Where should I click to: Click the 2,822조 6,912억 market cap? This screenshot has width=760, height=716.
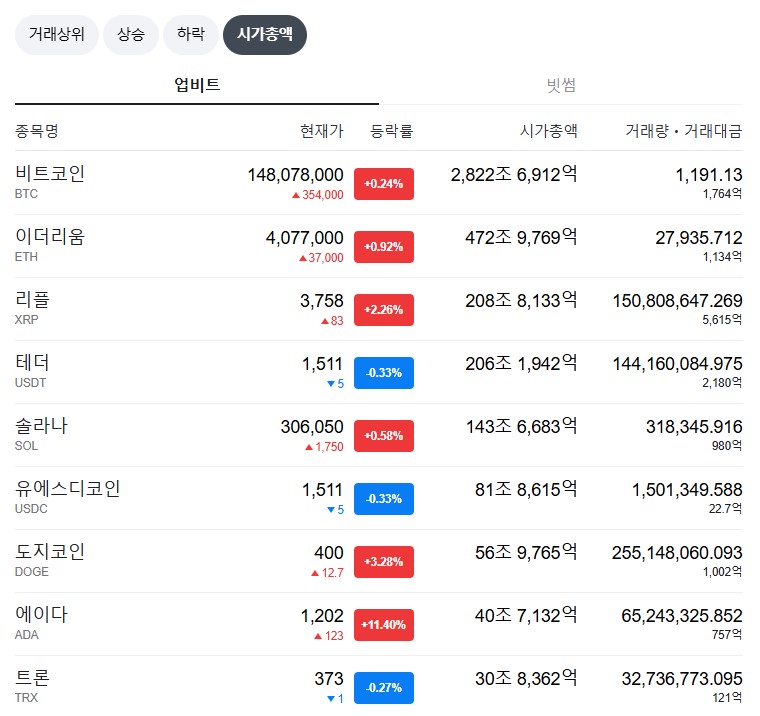[514, 175]
